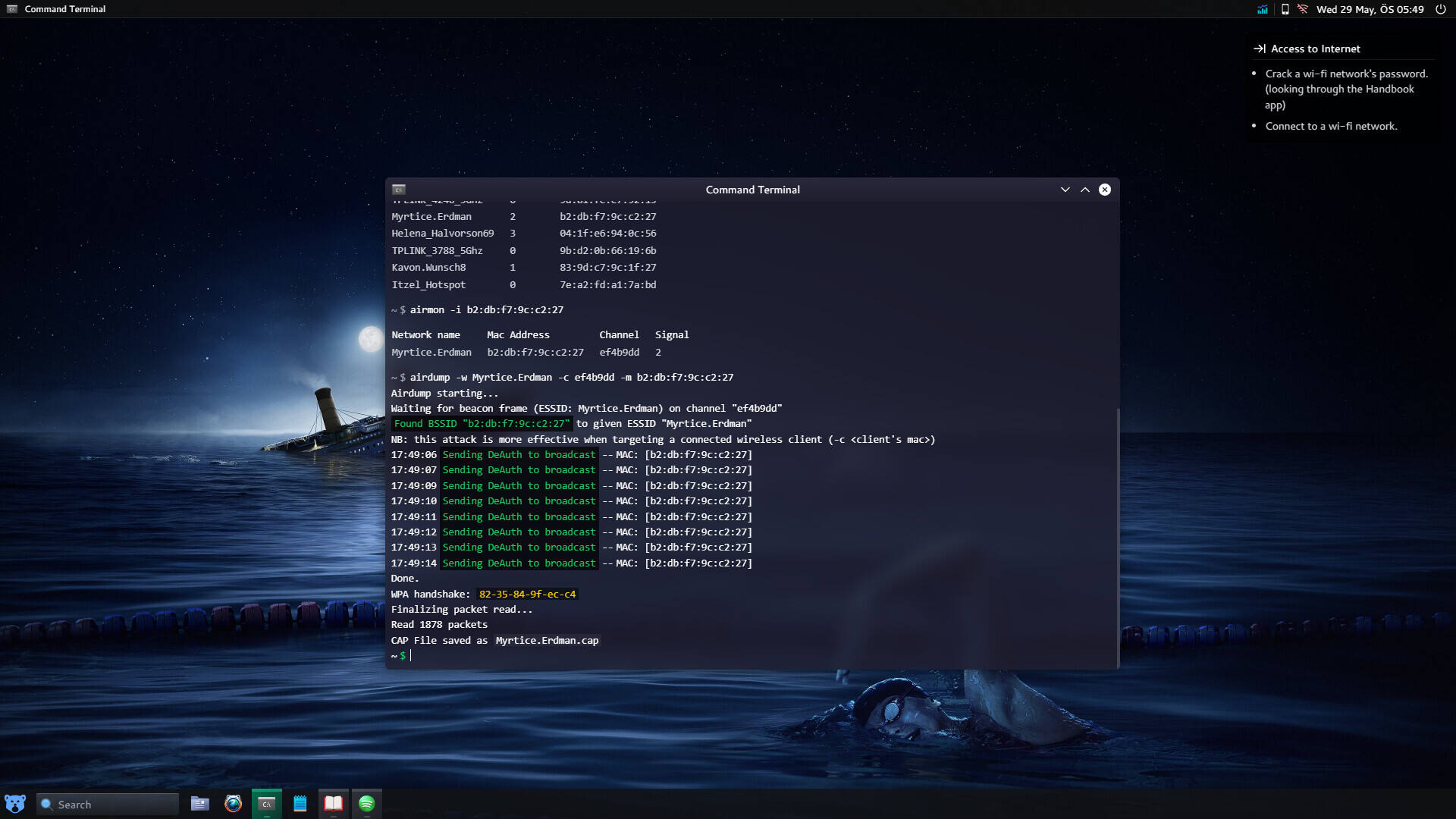Click inside the taskbar Search field

tap(106, 804)
